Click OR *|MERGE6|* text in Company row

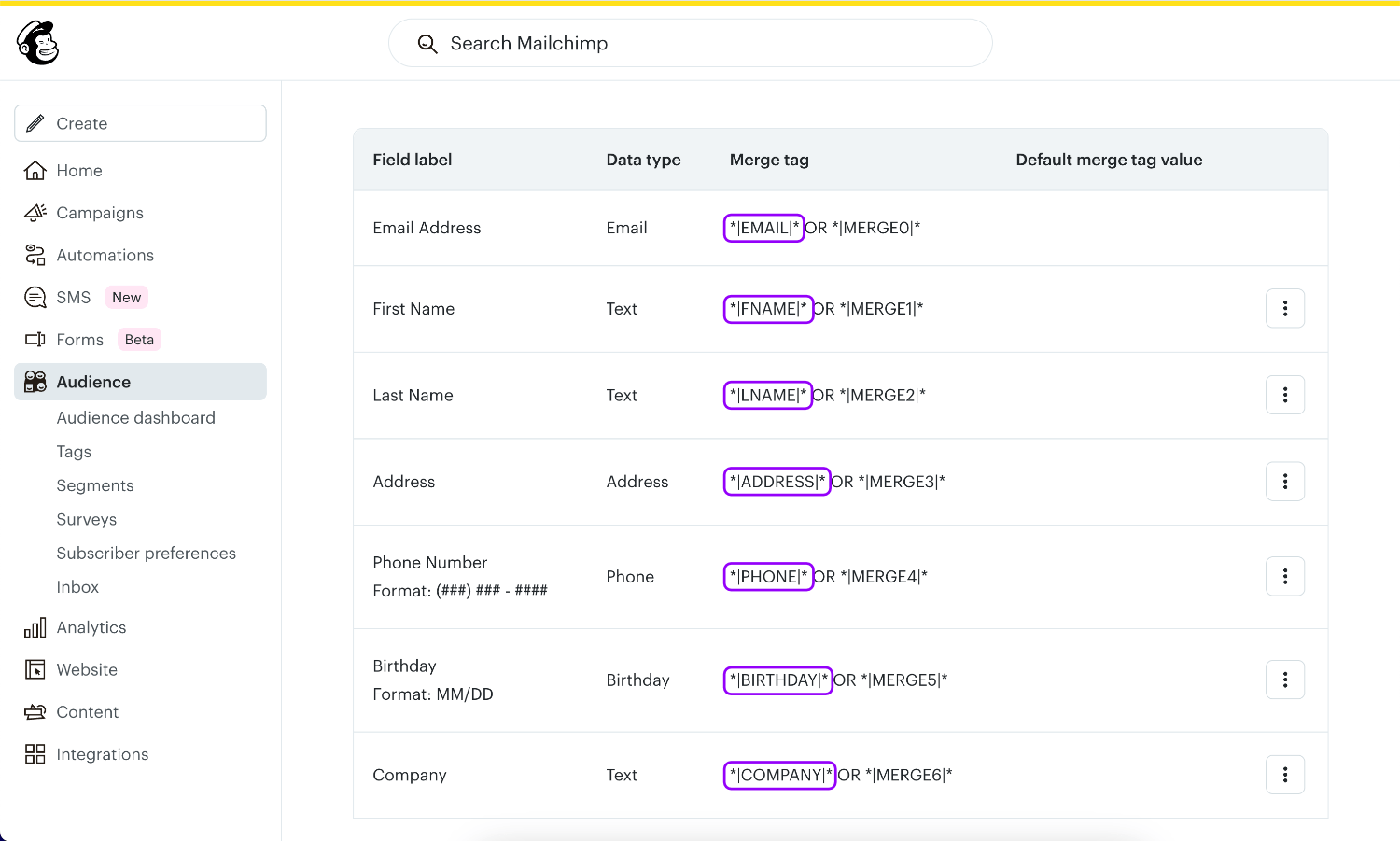[x=895, y=775]
